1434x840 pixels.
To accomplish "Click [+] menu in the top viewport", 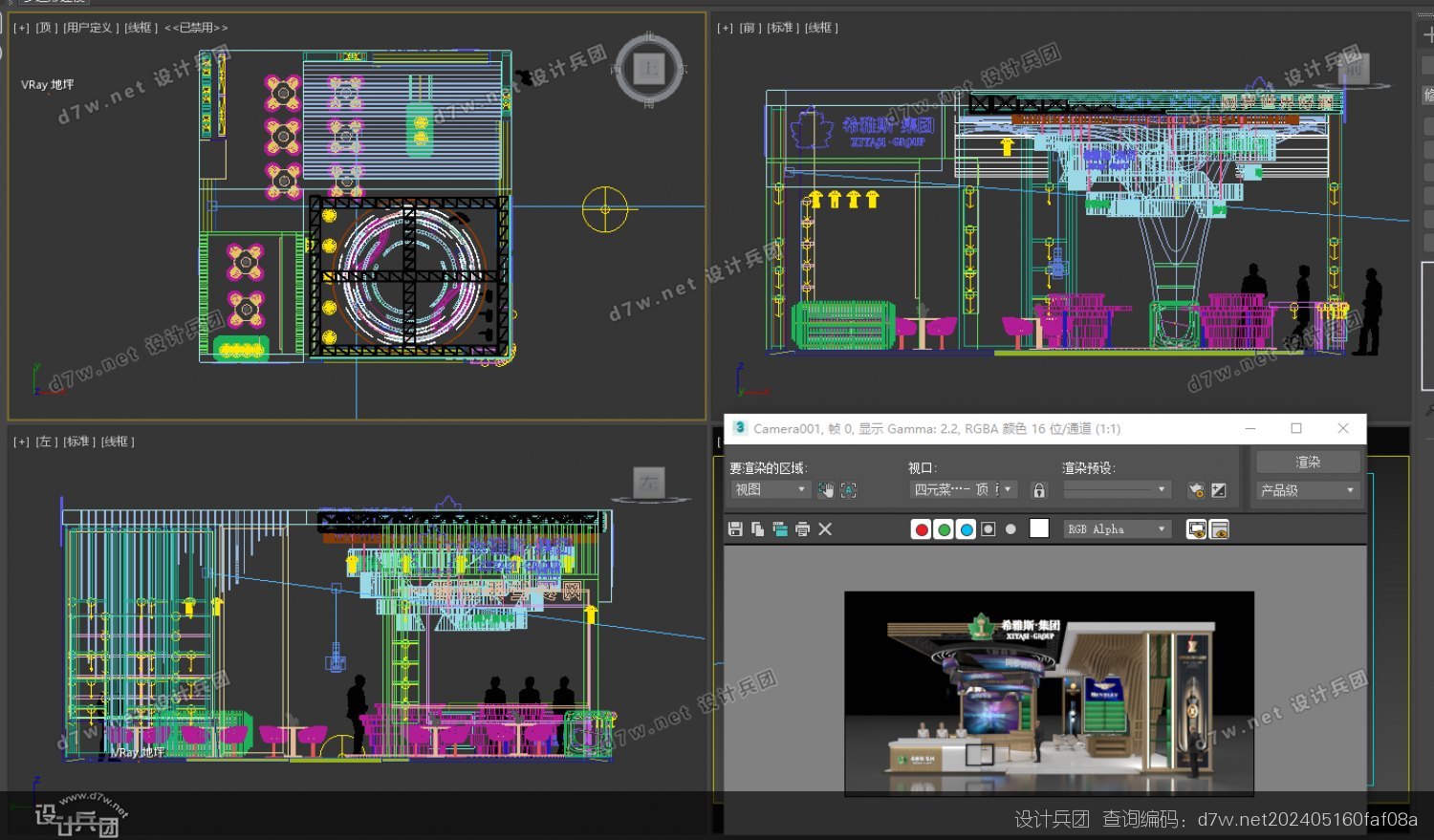I will pos(21,28).
